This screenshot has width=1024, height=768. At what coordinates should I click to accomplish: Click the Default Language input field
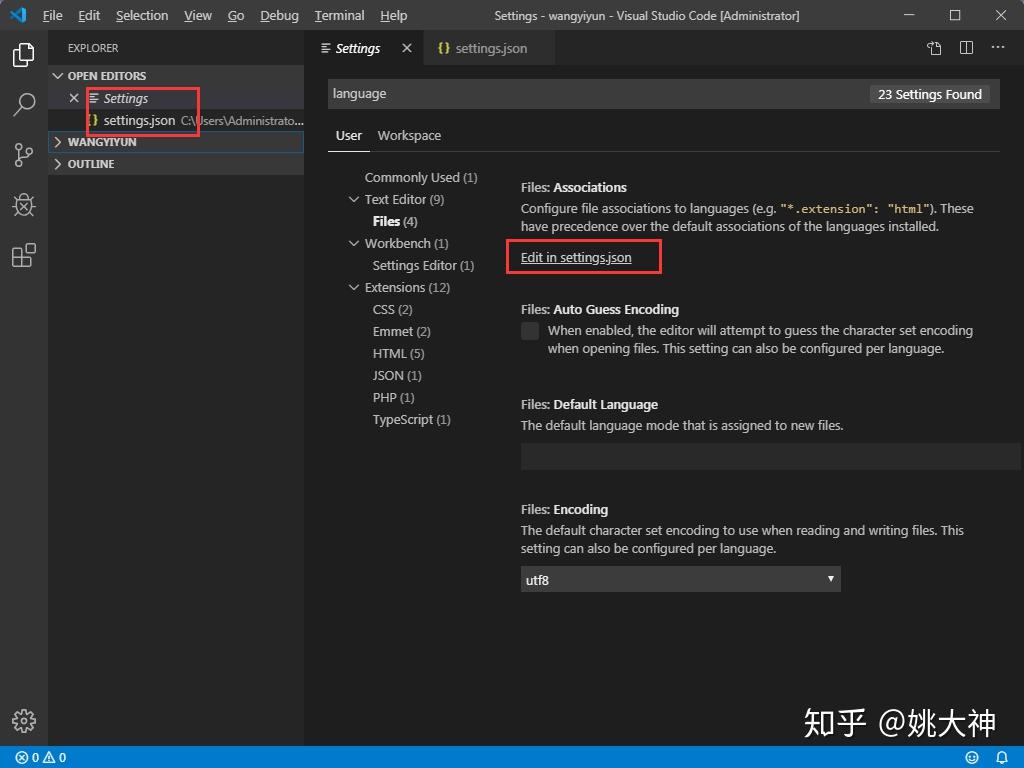(x=771, y=456)
